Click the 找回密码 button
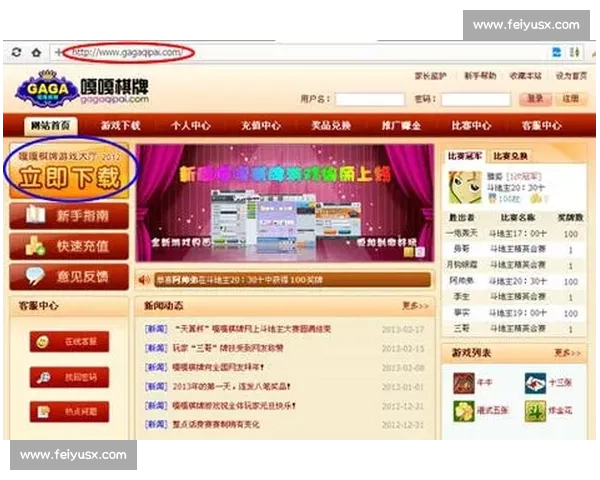 click(x=69, y=377)
